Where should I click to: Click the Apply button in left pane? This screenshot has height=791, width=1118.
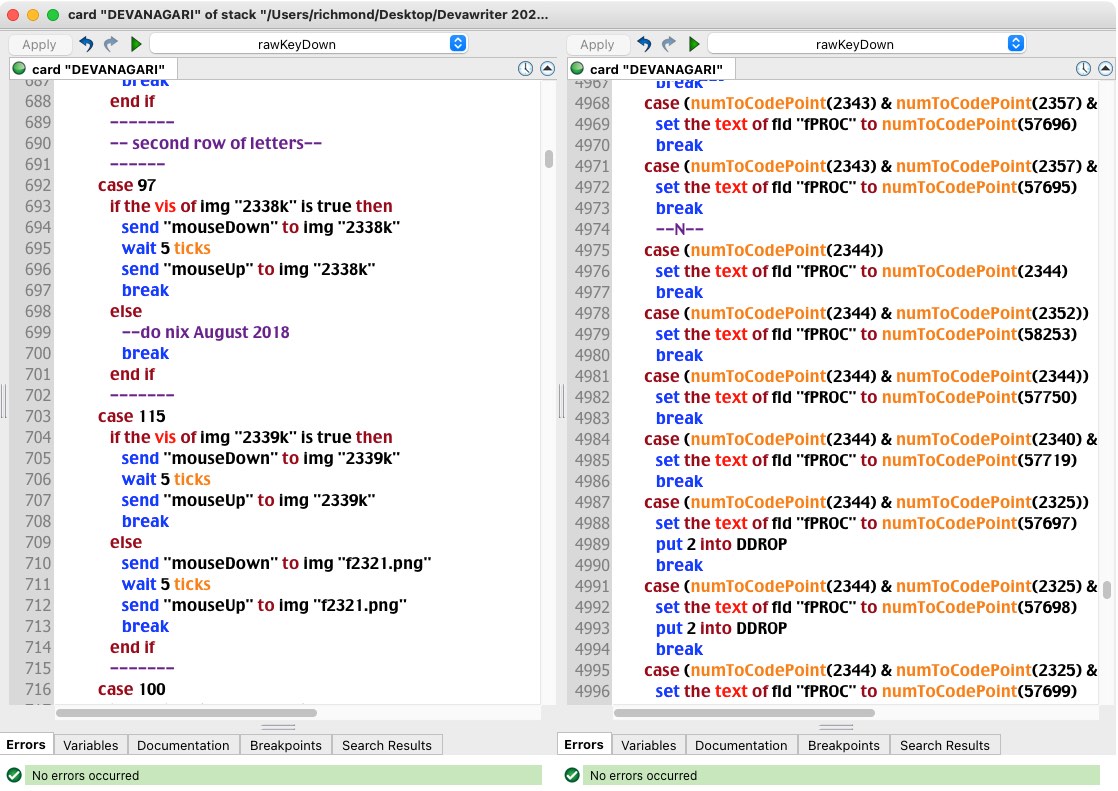coord(40,44)
